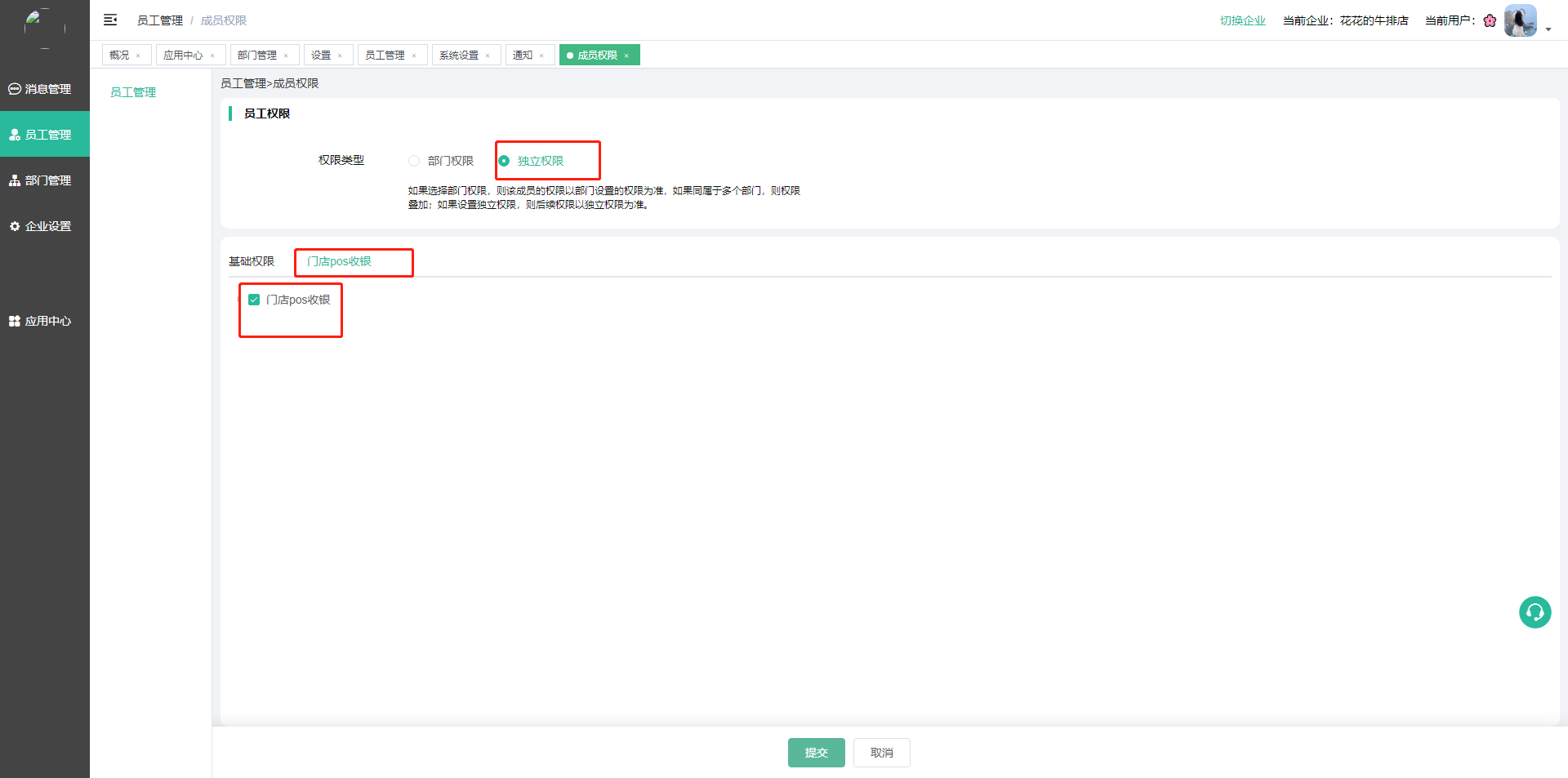
Task: Open the customer service headset icon
Action: tap(1535, 612)
